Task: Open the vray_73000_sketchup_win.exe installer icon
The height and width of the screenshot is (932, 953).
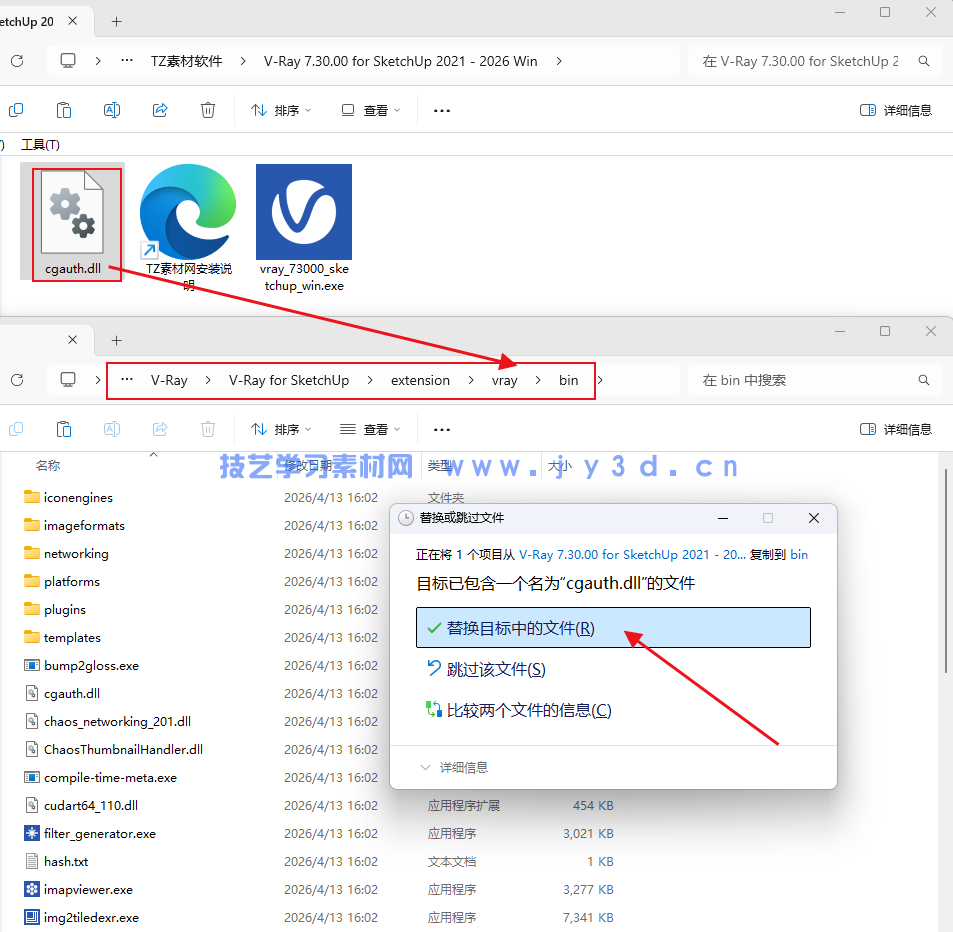Action: pos(303,212)
